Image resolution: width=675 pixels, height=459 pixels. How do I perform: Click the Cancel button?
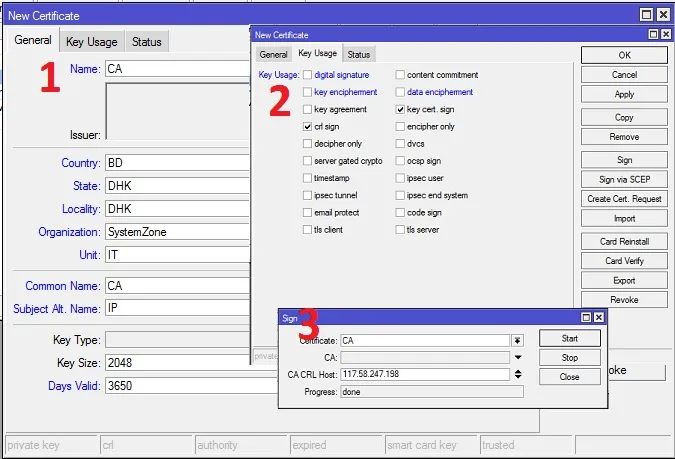pyautogui.click(x=624, y=75)
